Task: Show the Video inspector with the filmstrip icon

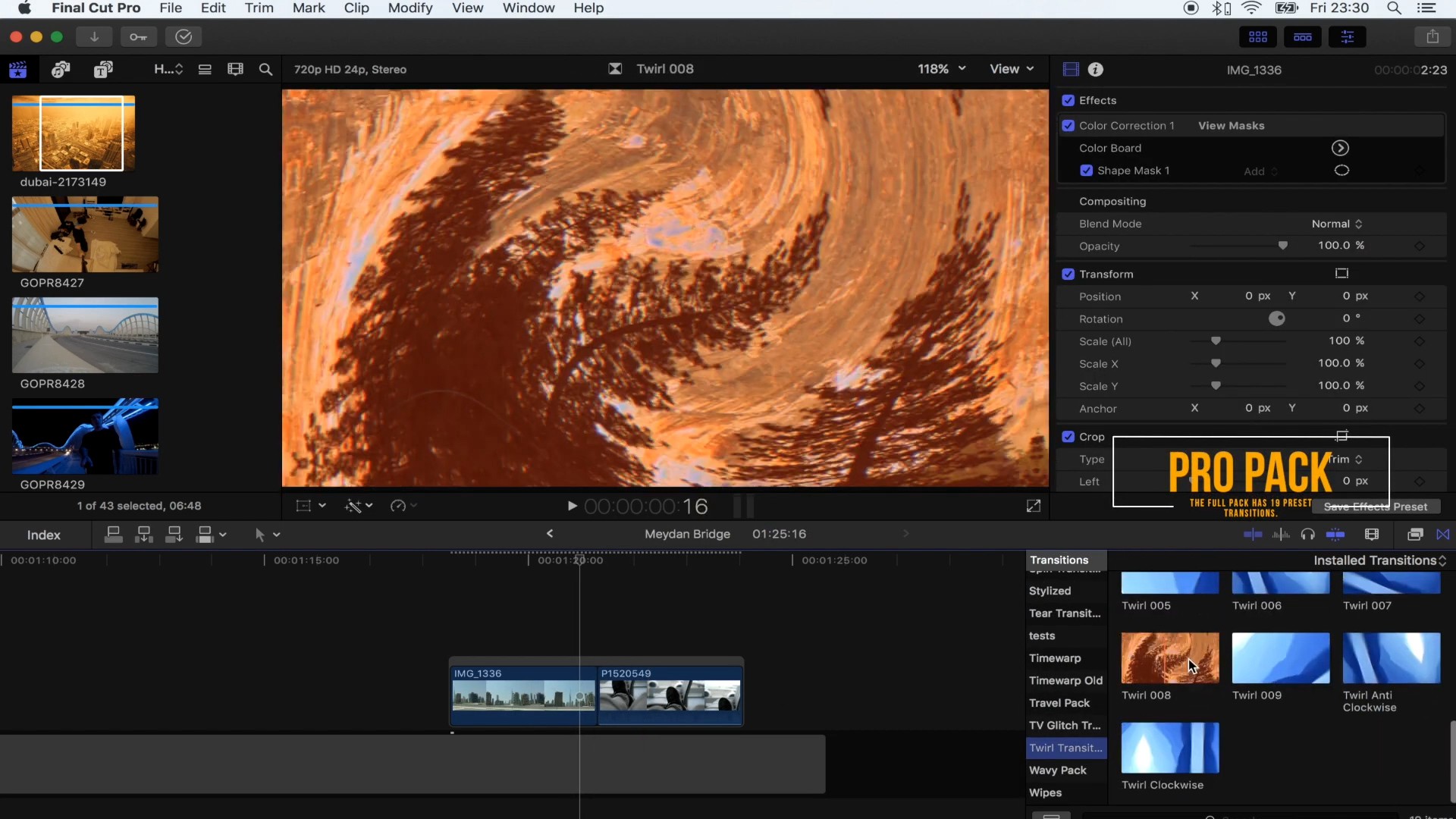Action: pos(1070,69)
